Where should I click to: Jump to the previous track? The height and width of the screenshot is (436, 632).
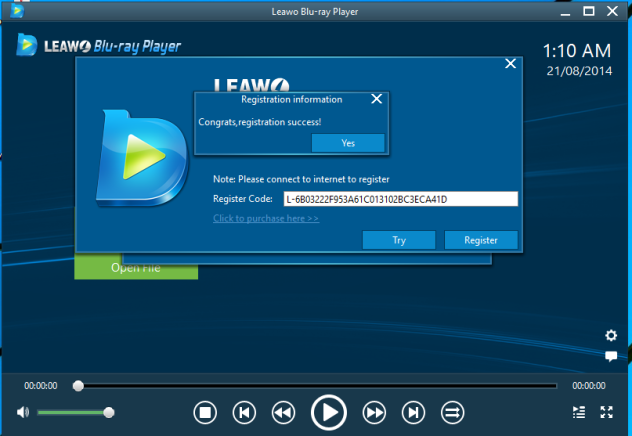pos(244,413)
